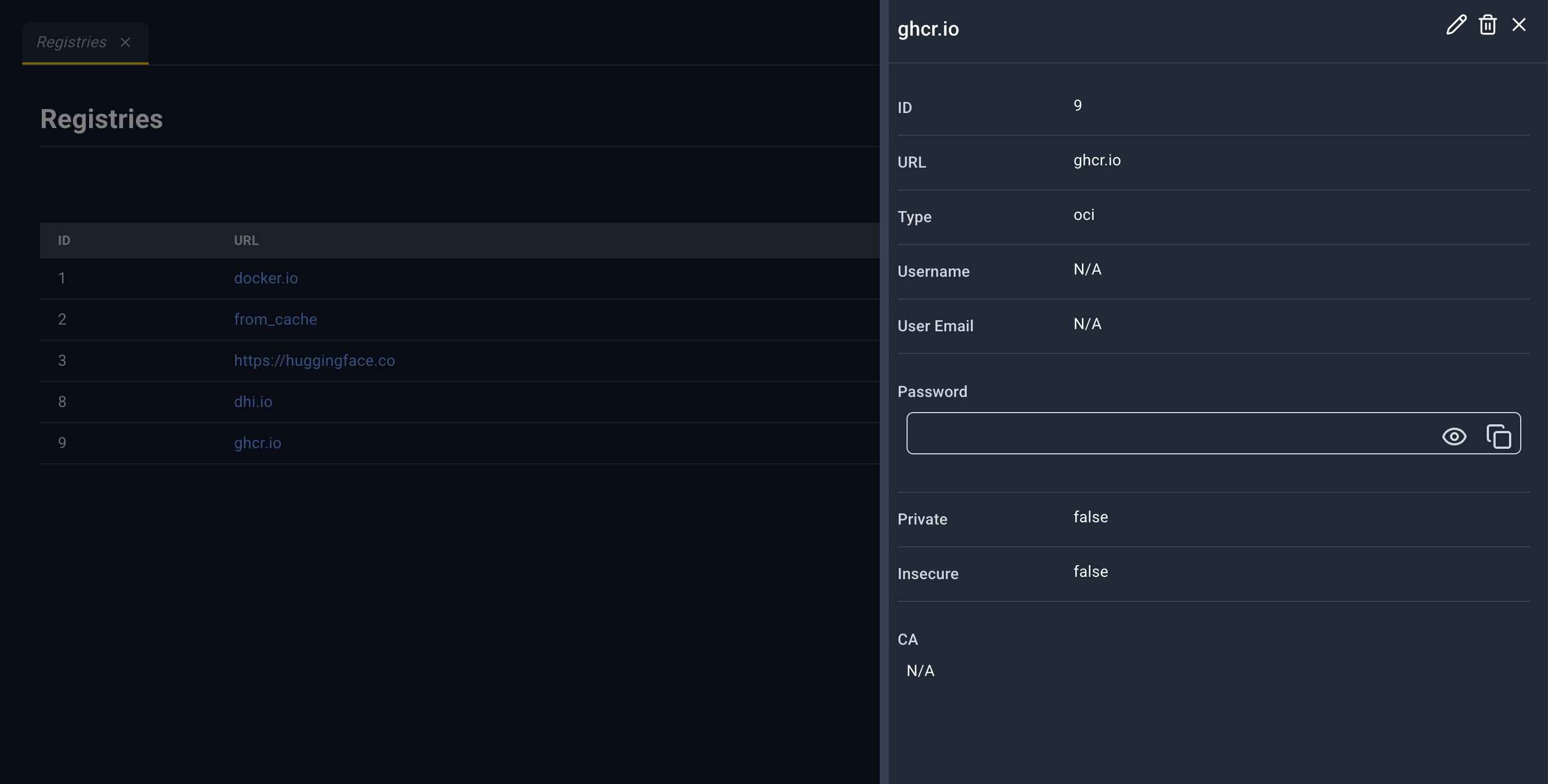Click the ghcr.io title in the details panel
Viewport: 1548px width, 784px height.
pos(928,29)
